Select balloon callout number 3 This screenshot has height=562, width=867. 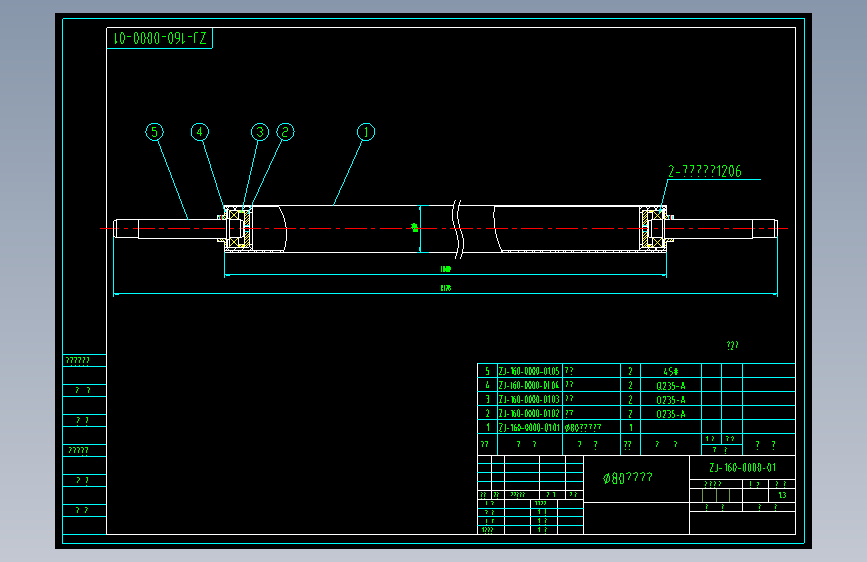pyautogui.click(x=260, y=132)
